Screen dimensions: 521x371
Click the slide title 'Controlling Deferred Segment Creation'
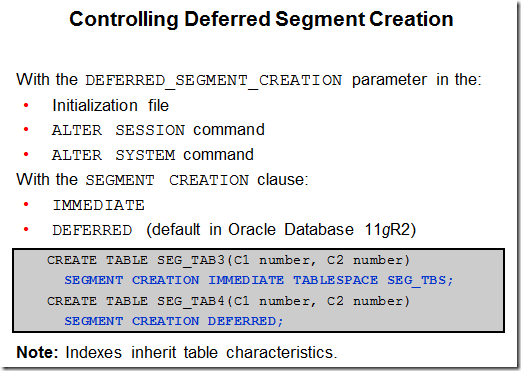261,19
